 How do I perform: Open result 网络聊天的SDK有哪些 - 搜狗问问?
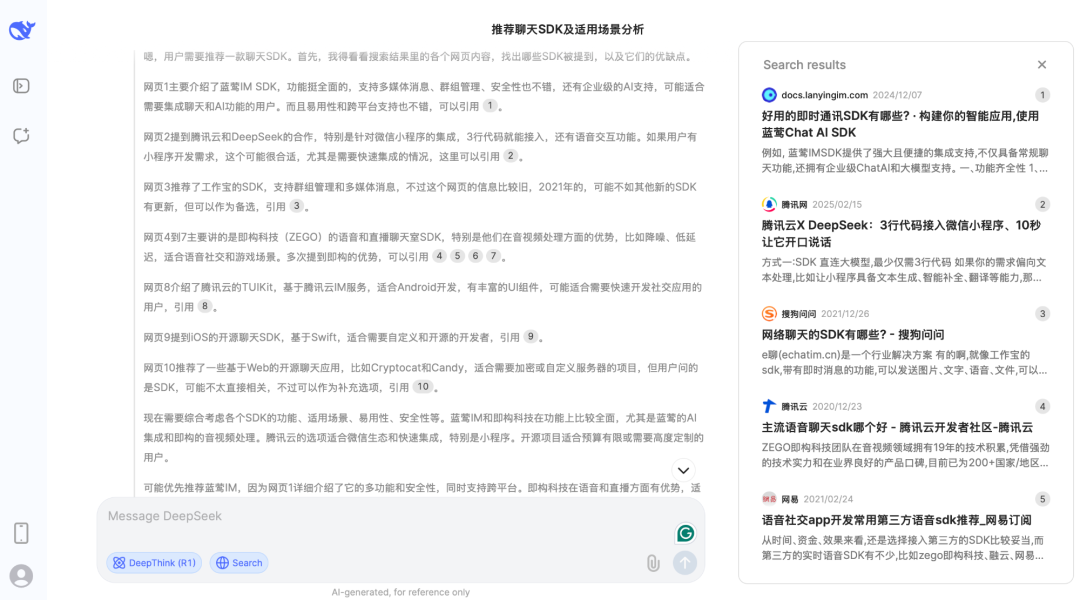(853, 335)
